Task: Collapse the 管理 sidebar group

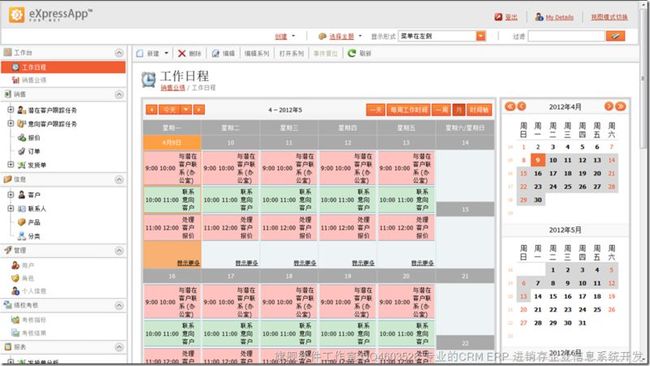Action: 119,250
